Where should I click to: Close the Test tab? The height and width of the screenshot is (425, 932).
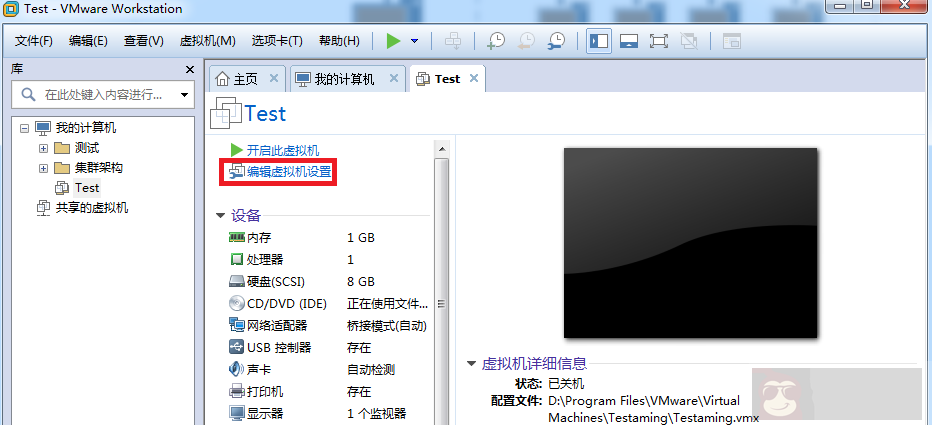pos(474,78)
